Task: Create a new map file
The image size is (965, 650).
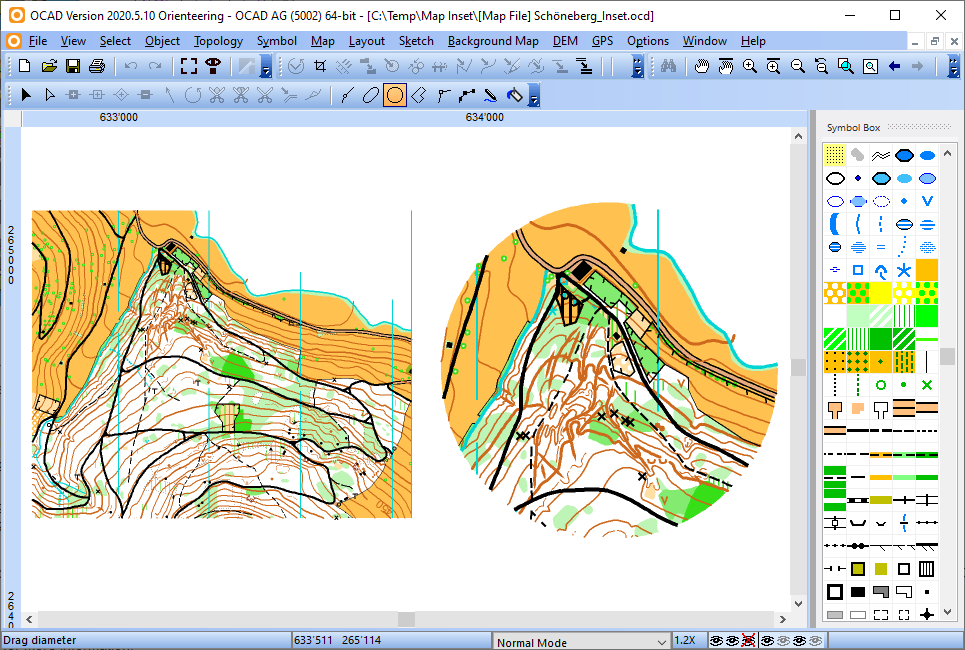Action: [25, 66]
